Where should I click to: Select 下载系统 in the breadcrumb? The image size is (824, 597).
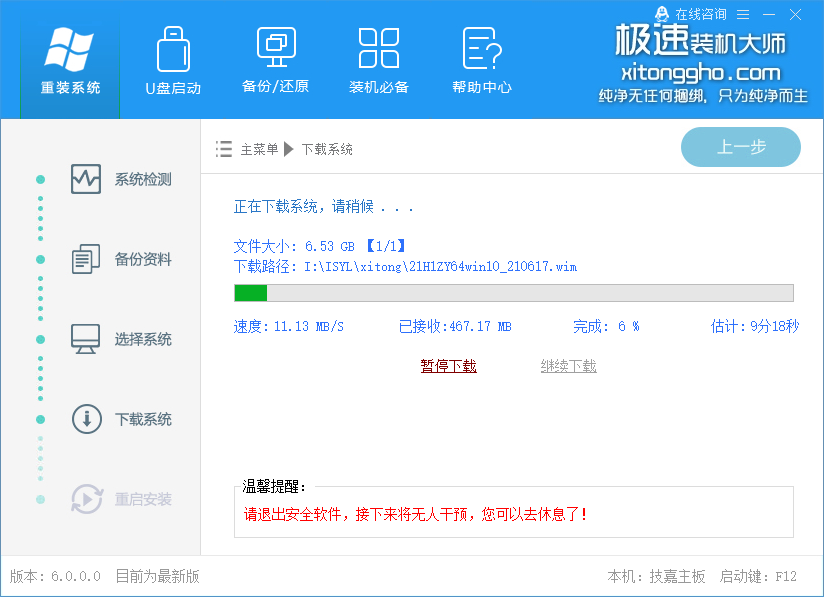point(327,149)
